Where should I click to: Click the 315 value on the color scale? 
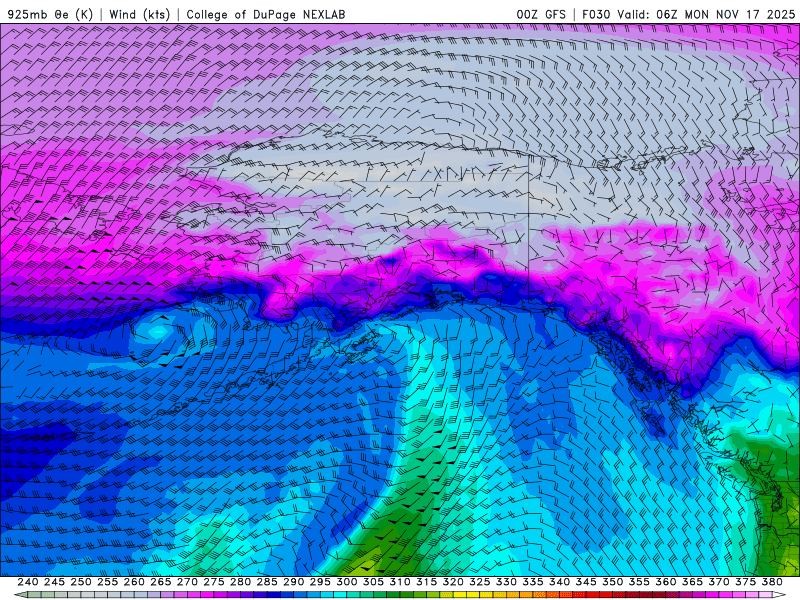[x=427, y=582]
